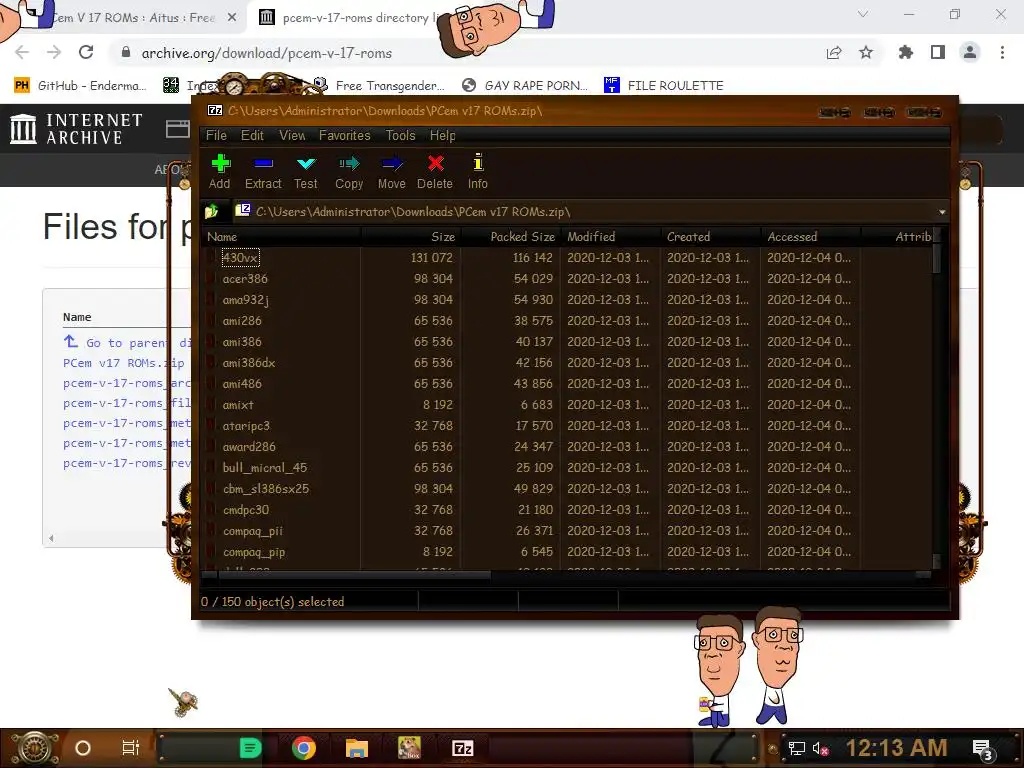The image size is (1024, 768).
Task: Open Chrome three-dot menu
Action: (x=1002, y=52)
